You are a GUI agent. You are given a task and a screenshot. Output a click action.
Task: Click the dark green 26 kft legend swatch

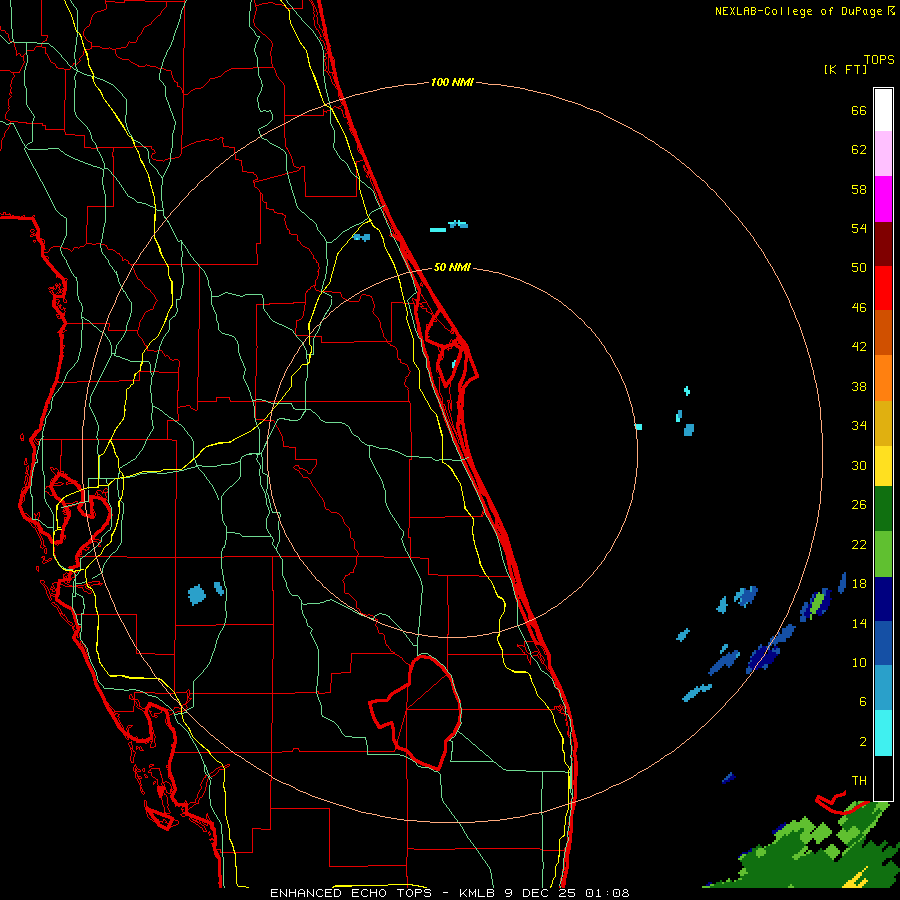tap(883, 509)
